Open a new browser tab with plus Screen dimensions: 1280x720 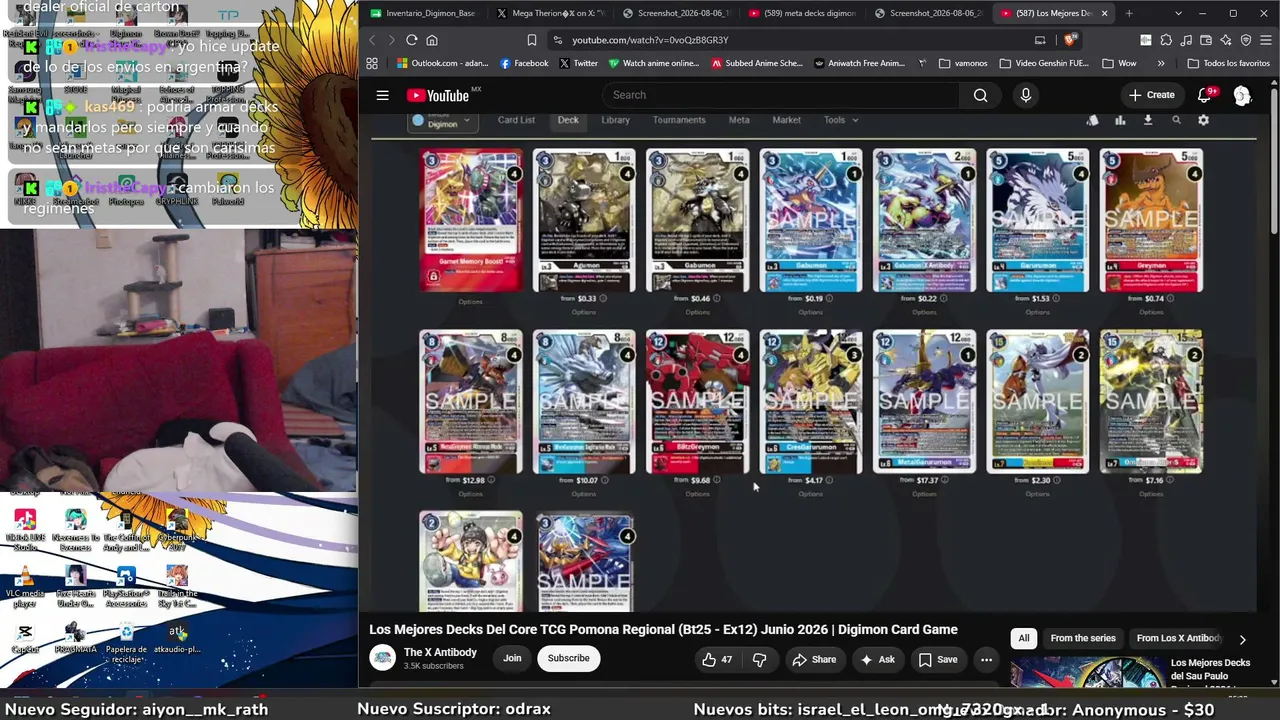[1129, 13]
